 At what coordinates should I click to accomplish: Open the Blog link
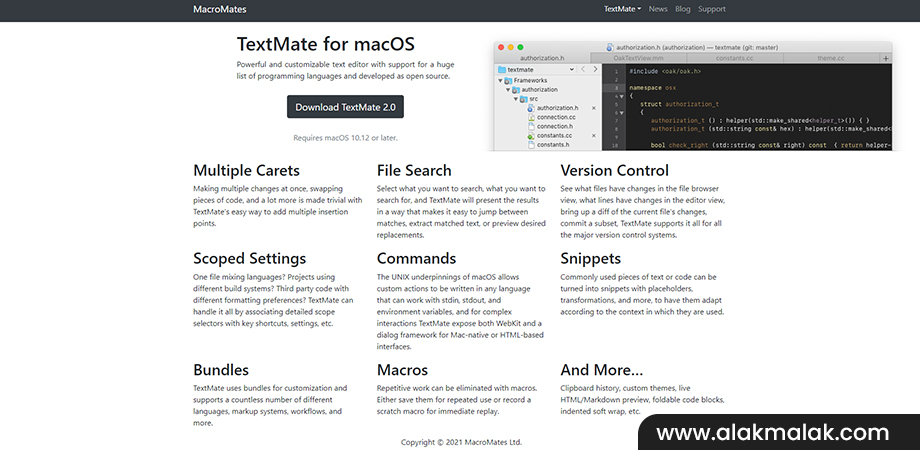point(682,9)
